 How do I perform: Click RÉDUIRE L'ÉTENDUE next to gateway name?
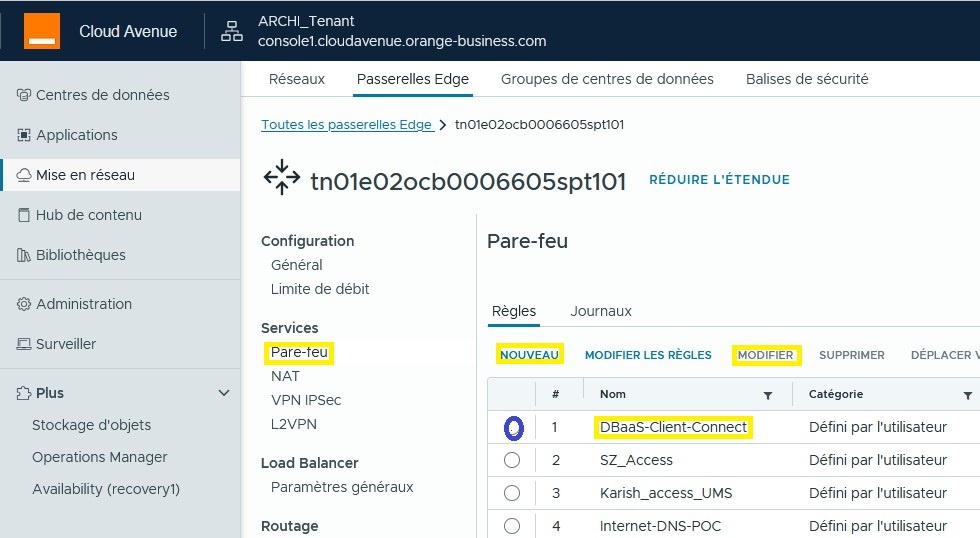click(x=719, y=180)
